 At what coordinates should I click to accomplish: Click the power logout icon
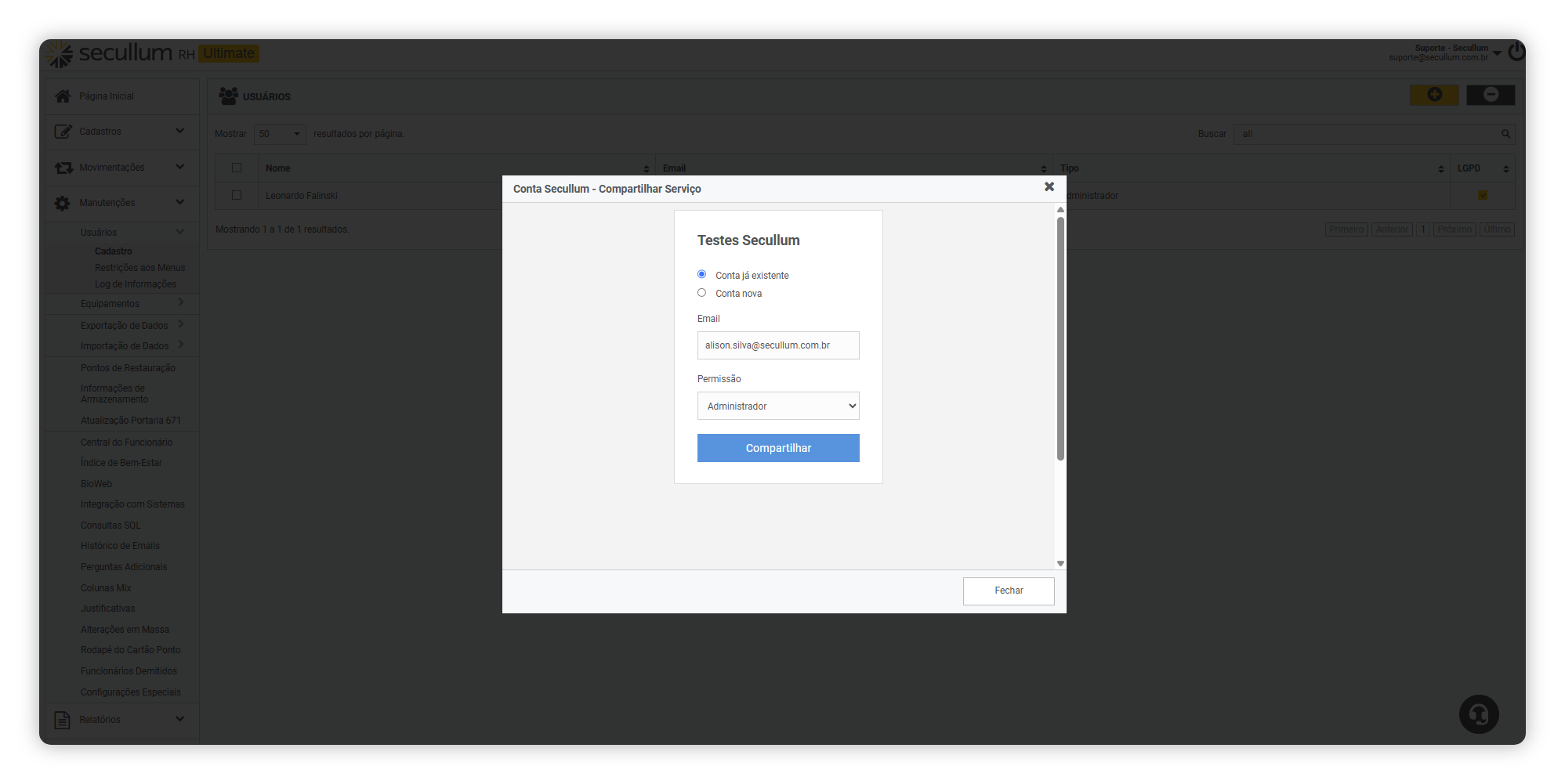point(1516,52)
